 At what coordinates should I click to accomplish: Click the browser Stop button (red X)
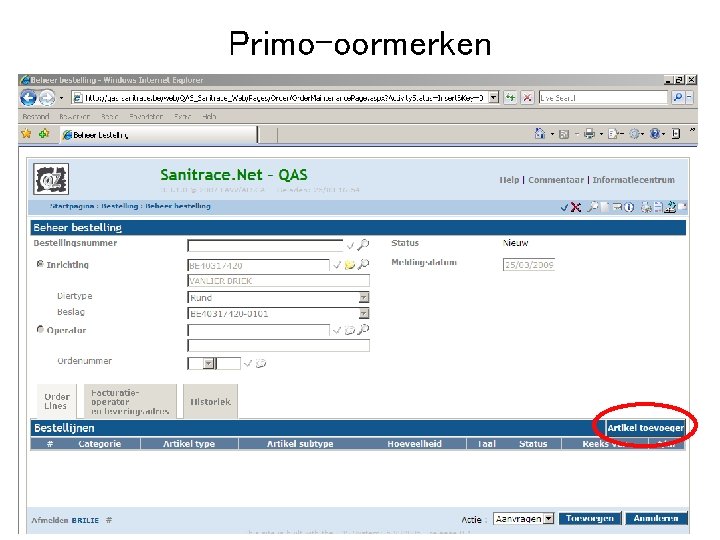point(527,97)
